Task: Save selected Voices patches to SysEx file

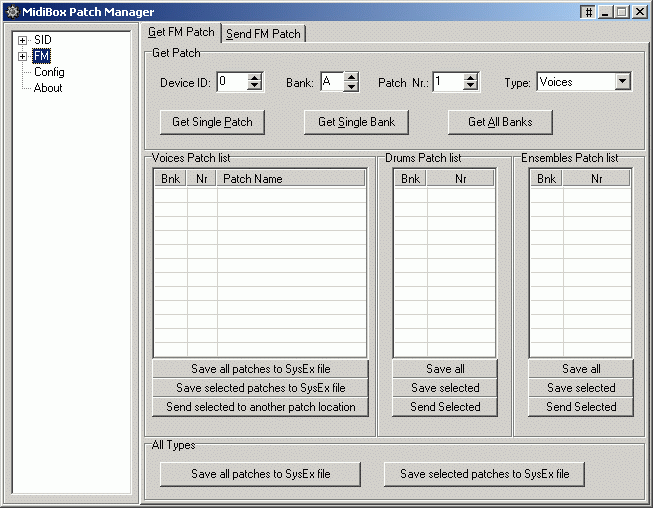Action: pyautogui.click(x=261, y=388)
